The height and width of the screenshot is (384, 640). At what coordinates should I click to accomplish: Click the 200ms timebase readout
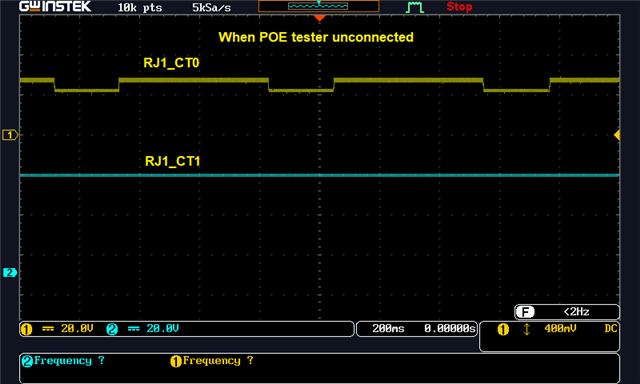click(x=388, y=329)
